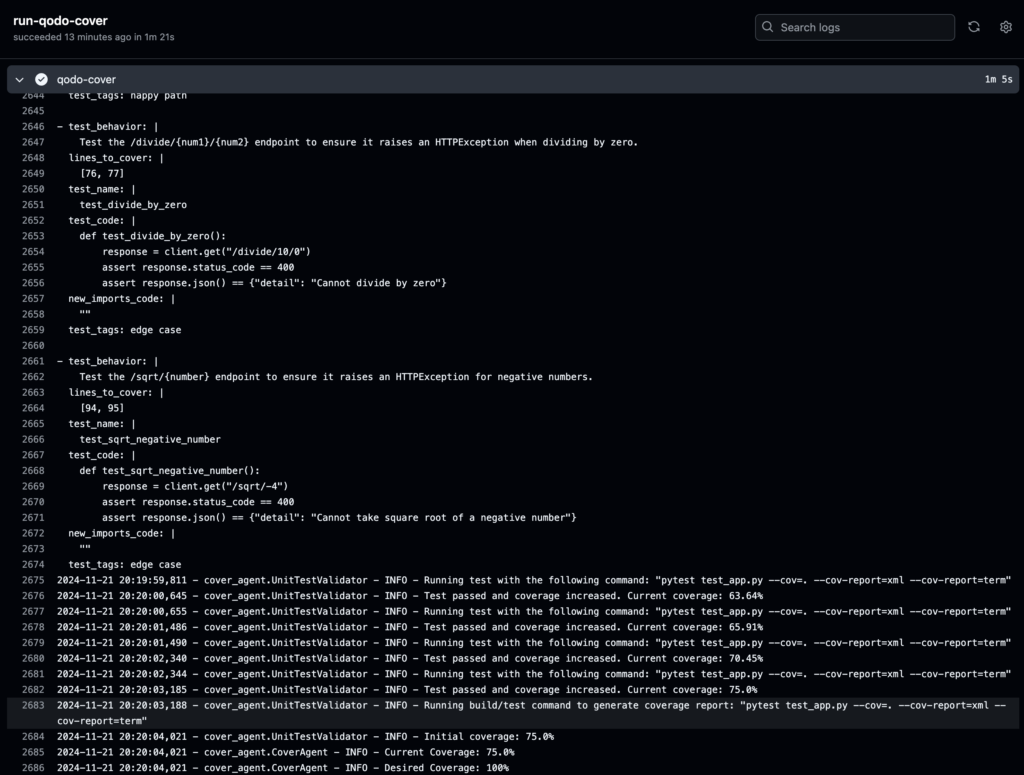Select log line number 2659

click(33, 330)
